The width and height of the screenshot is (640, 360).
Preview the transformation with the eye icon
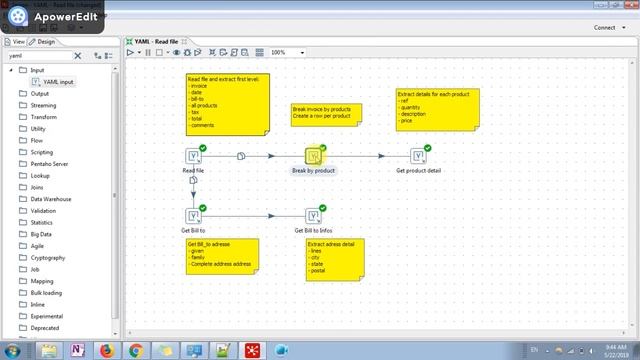coord(176,52)
